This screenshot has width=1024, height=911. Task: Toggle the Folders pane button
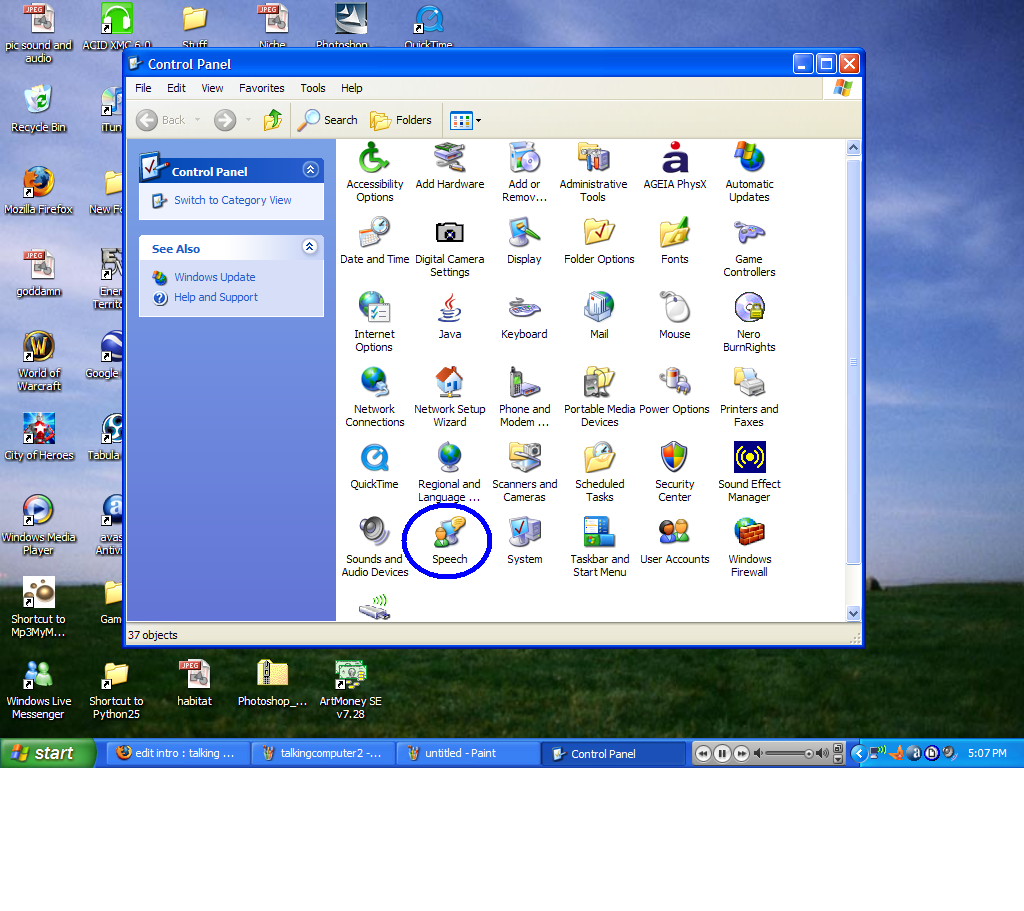pos(401,120)
